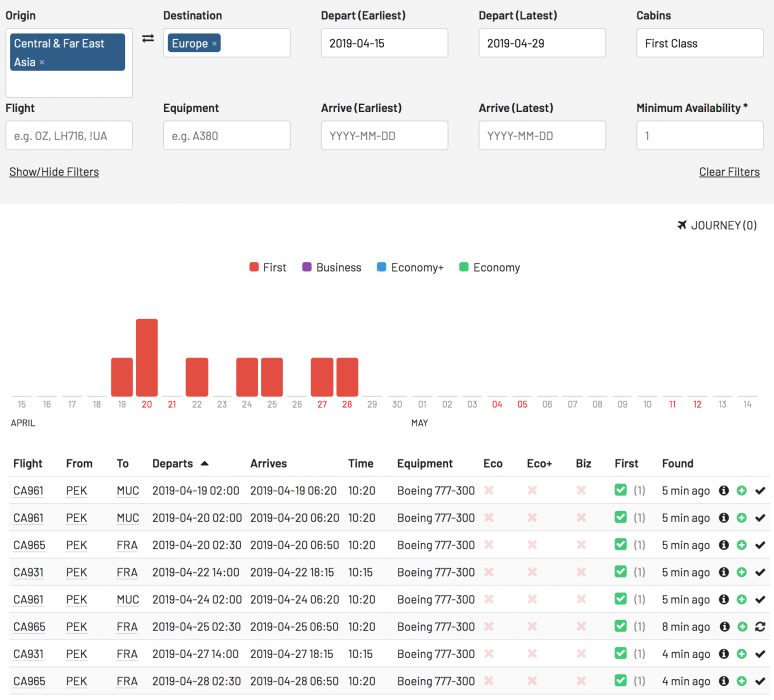Show info for CA961 departing 2019-04-19
The image size is (774, 700).
[722, 491]
